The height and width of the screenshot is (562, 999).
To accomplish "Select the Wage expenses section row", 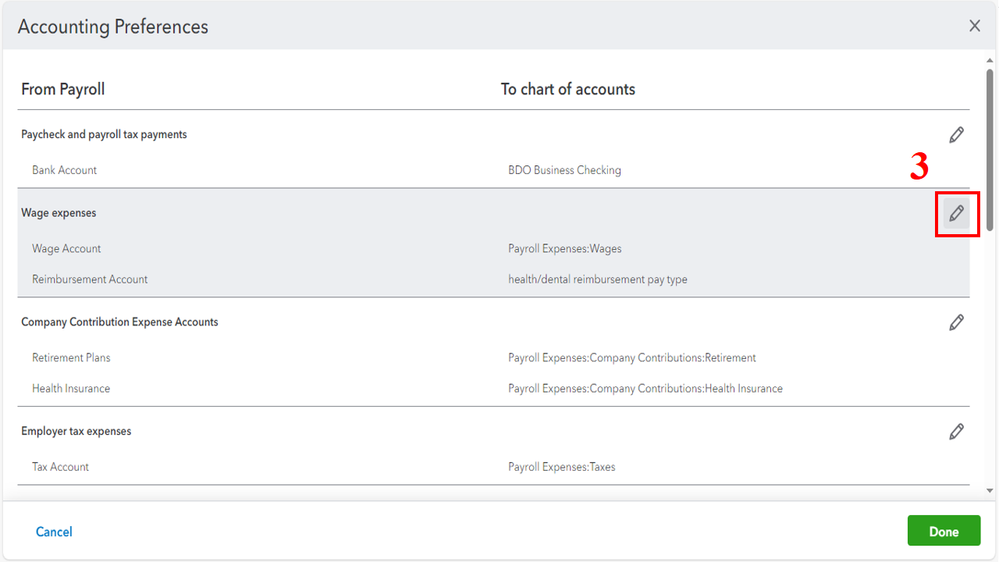I will [59, 213].
